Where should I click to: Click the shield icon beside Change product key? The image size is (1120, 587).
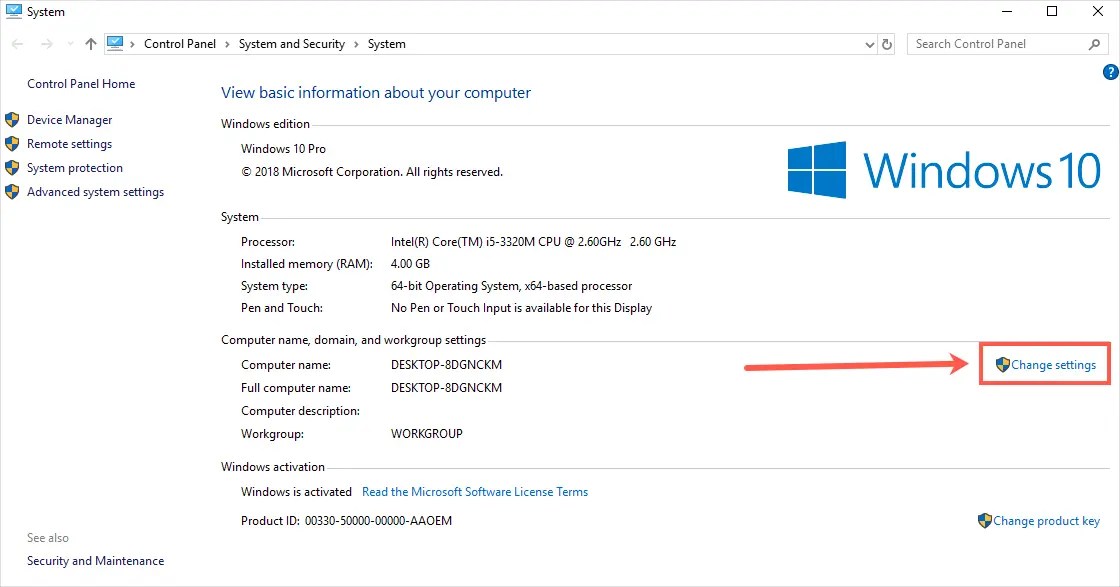coord(986,521)
